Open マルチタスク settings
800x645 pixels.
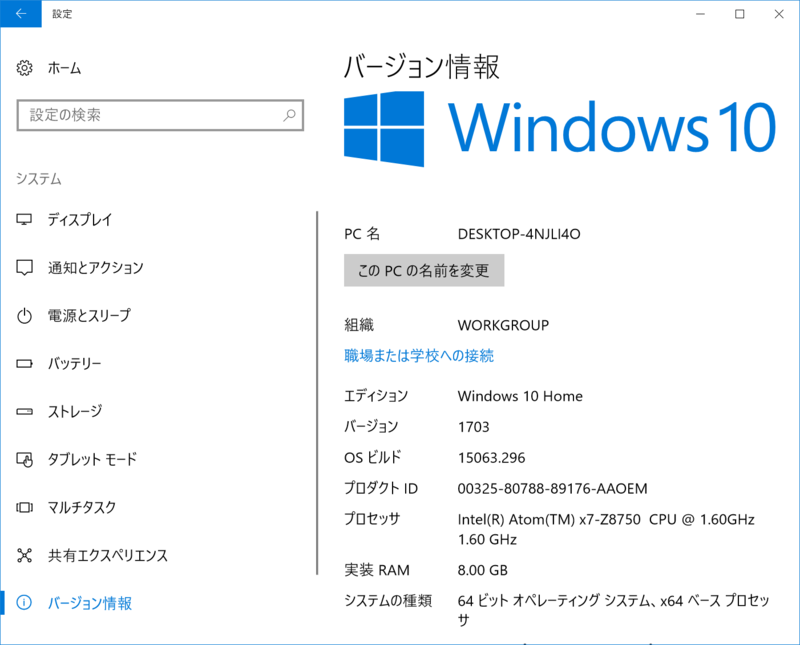point(82,507)
